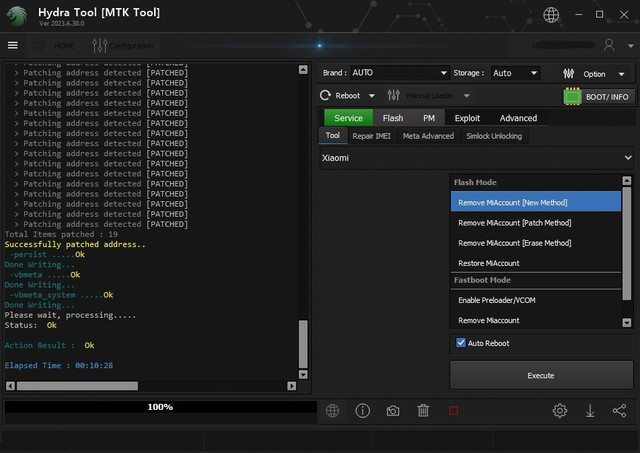Click the Hydra dragon logo

click(17, 16)
